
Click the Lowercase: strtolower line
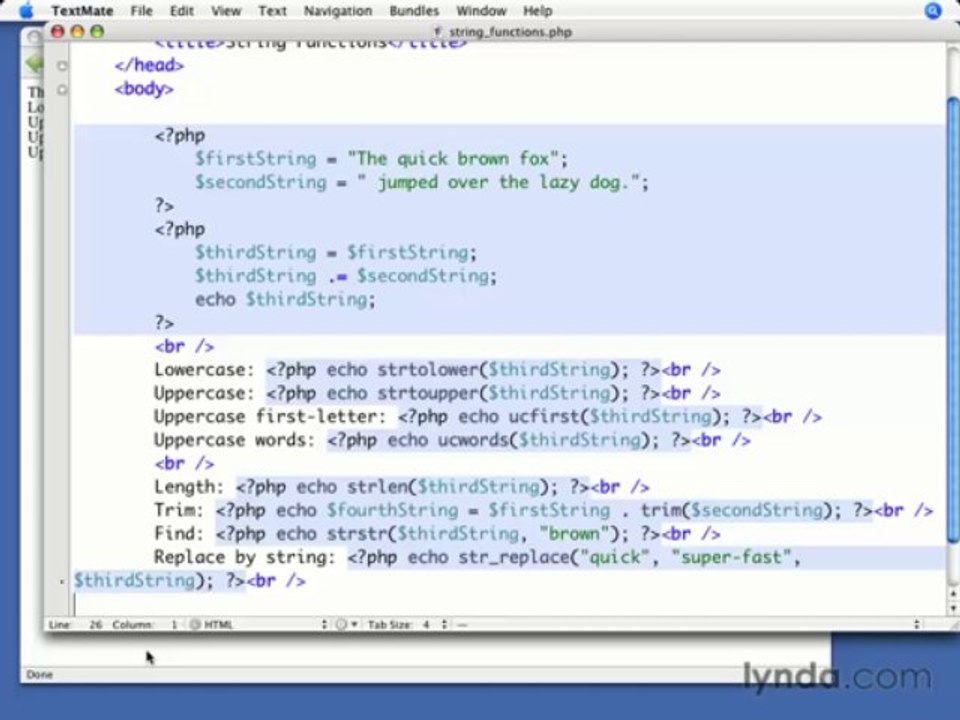coord(437,370)
